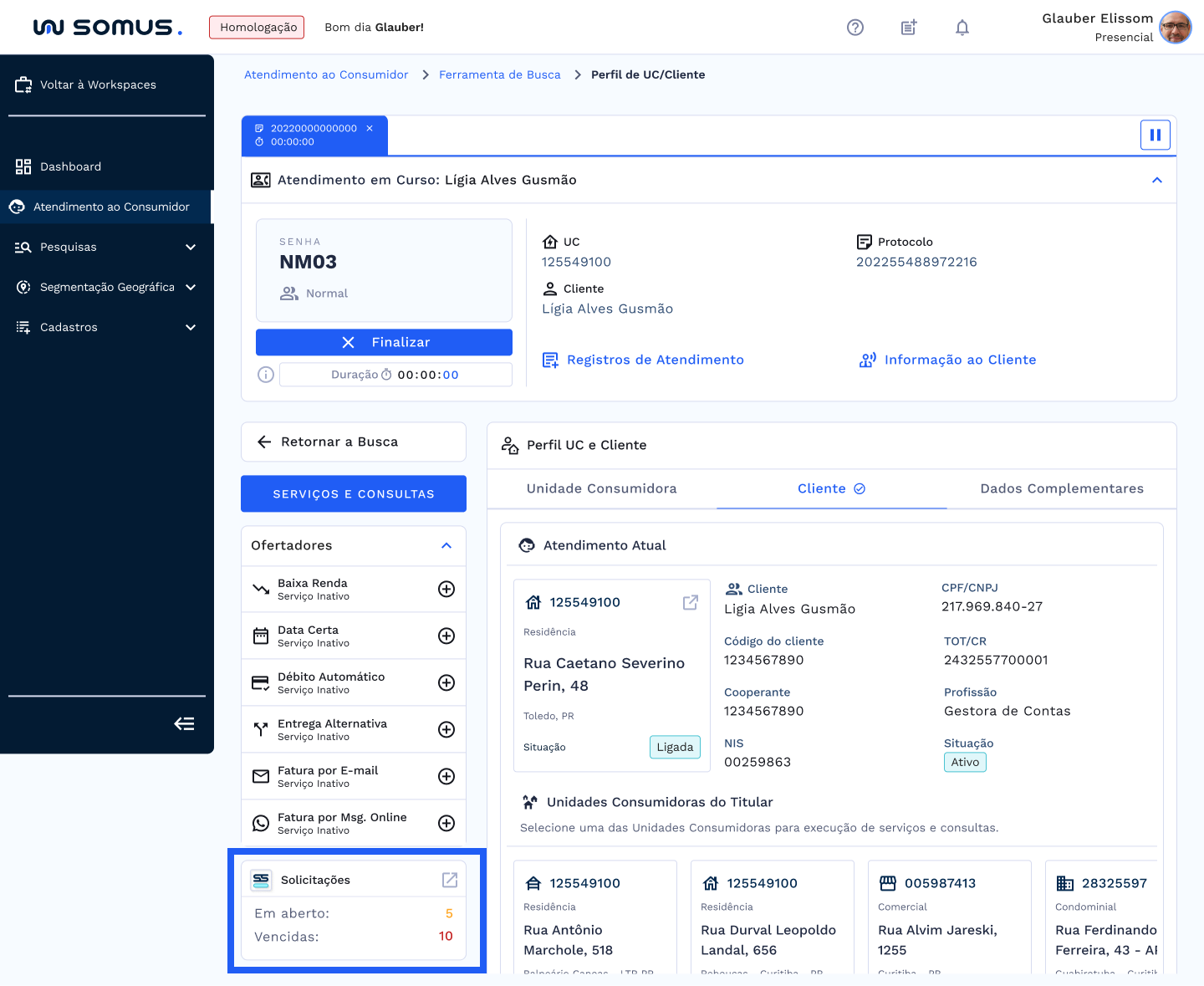1204x986 pixels.
Task: Click the help question mark icon
Action: 855,28
